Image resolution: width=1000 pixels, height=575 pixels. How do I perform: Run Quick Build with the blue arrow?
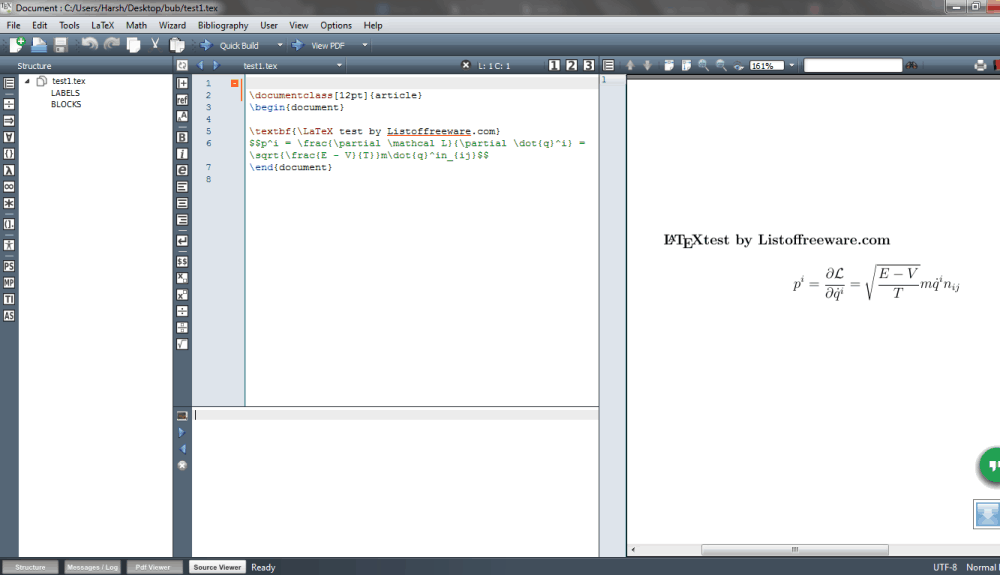click(x=206, y=45)
